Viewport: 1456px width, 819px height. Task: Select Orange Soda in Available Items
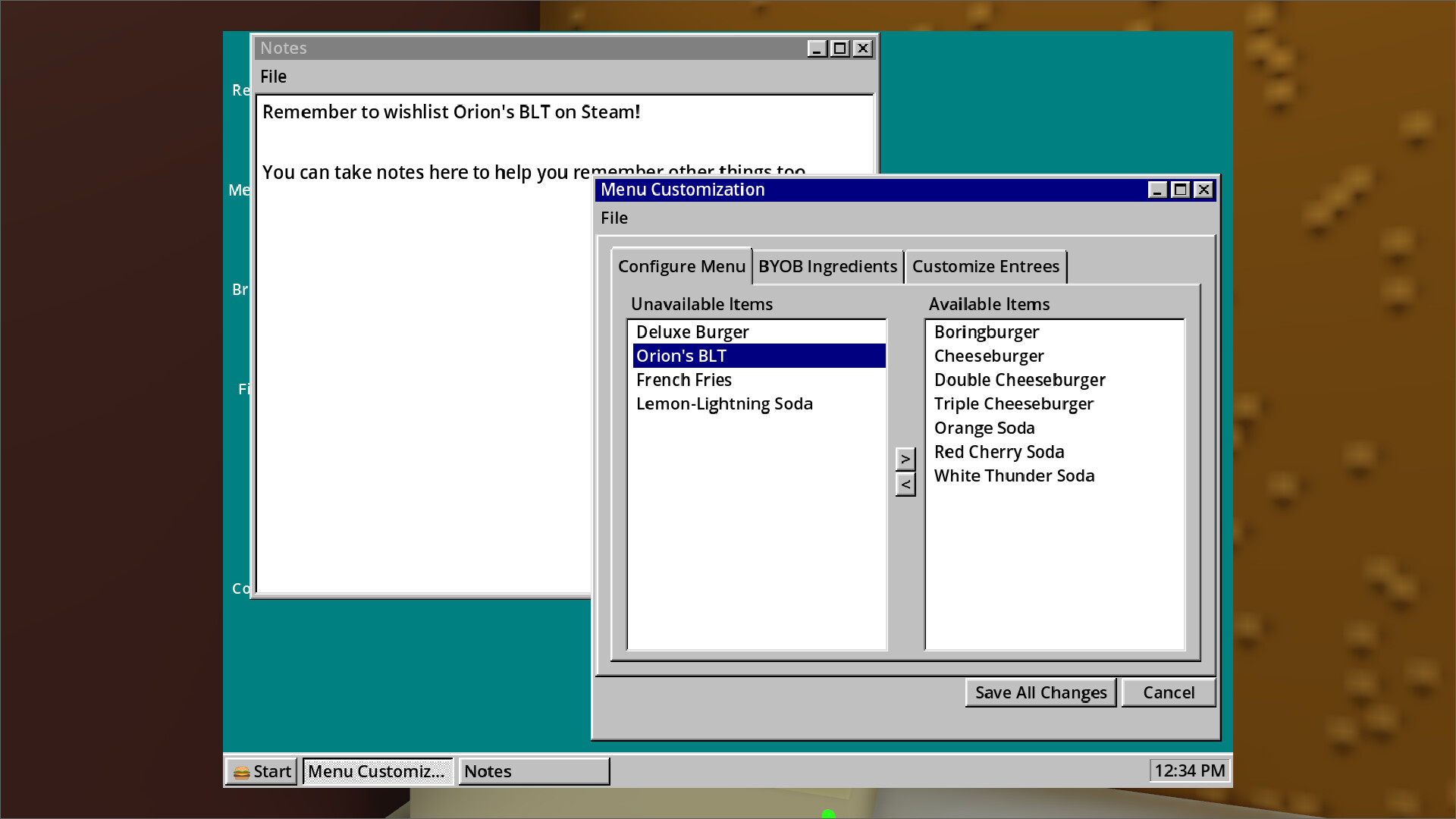1056,428
